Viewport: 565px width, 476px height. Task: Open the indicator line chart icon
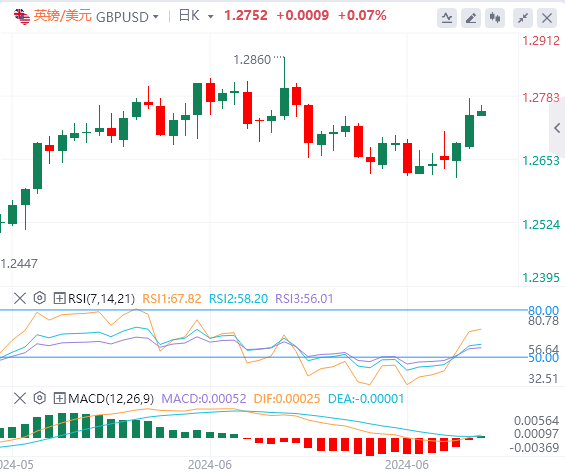[447, 18]
